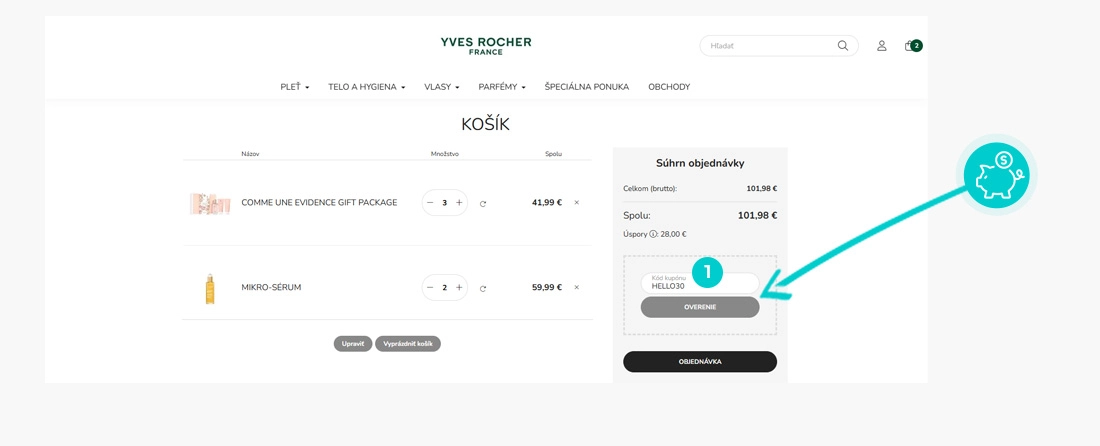Open the user account icon
Viewport: 1100px width, 446px height.
click(882, 46)
